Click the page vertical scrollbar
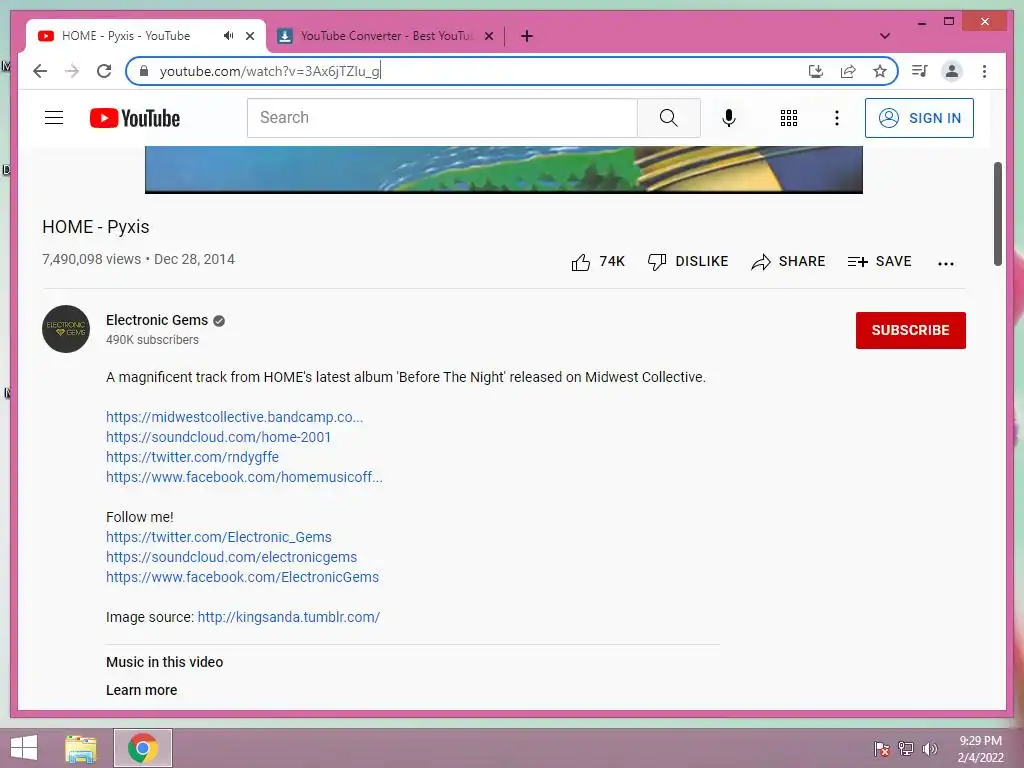1024x768 pixels. point(997,214)
